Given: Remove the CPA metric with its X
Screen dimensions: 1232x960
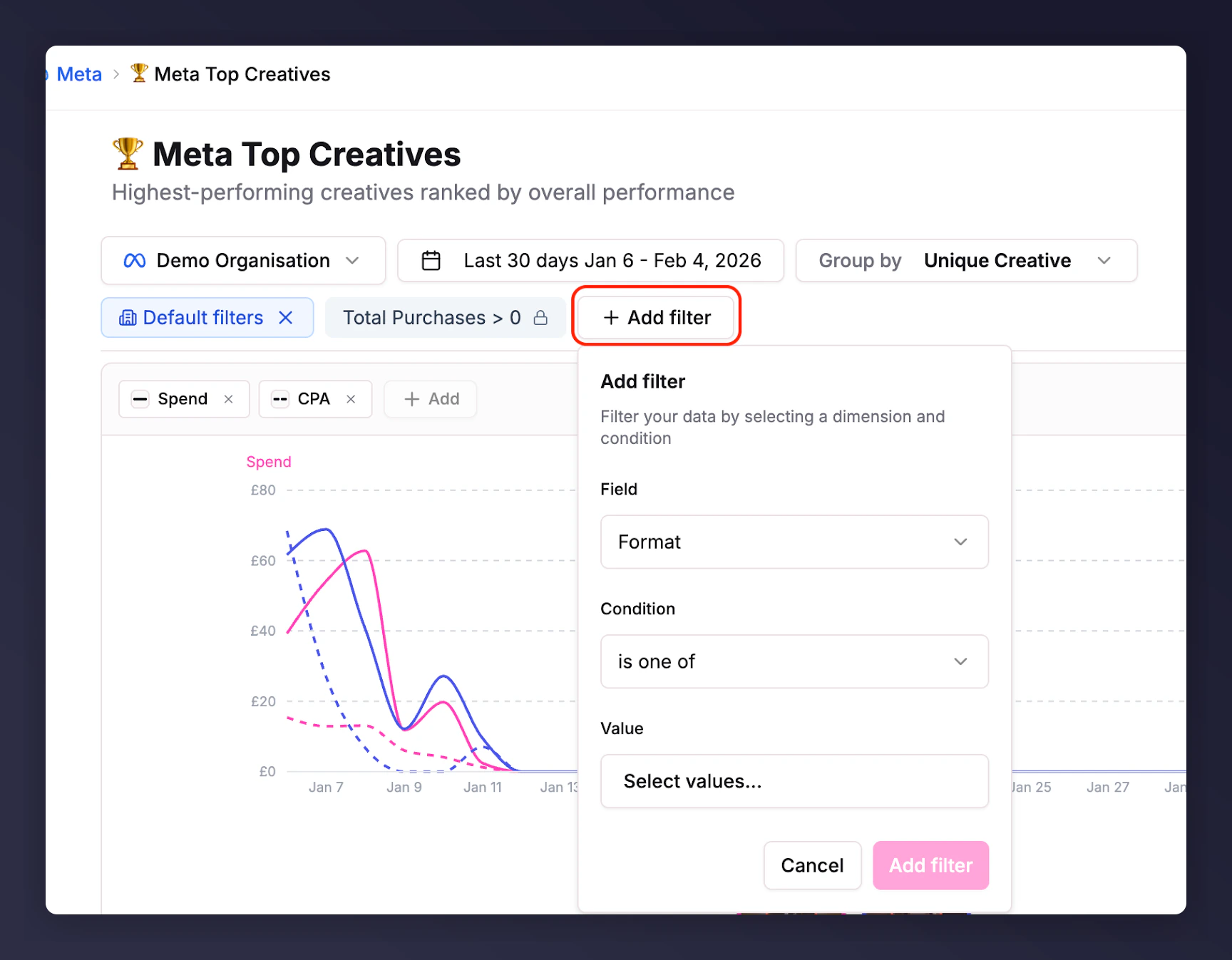Looking at the screenshot, I should click(x=351, y=399).
